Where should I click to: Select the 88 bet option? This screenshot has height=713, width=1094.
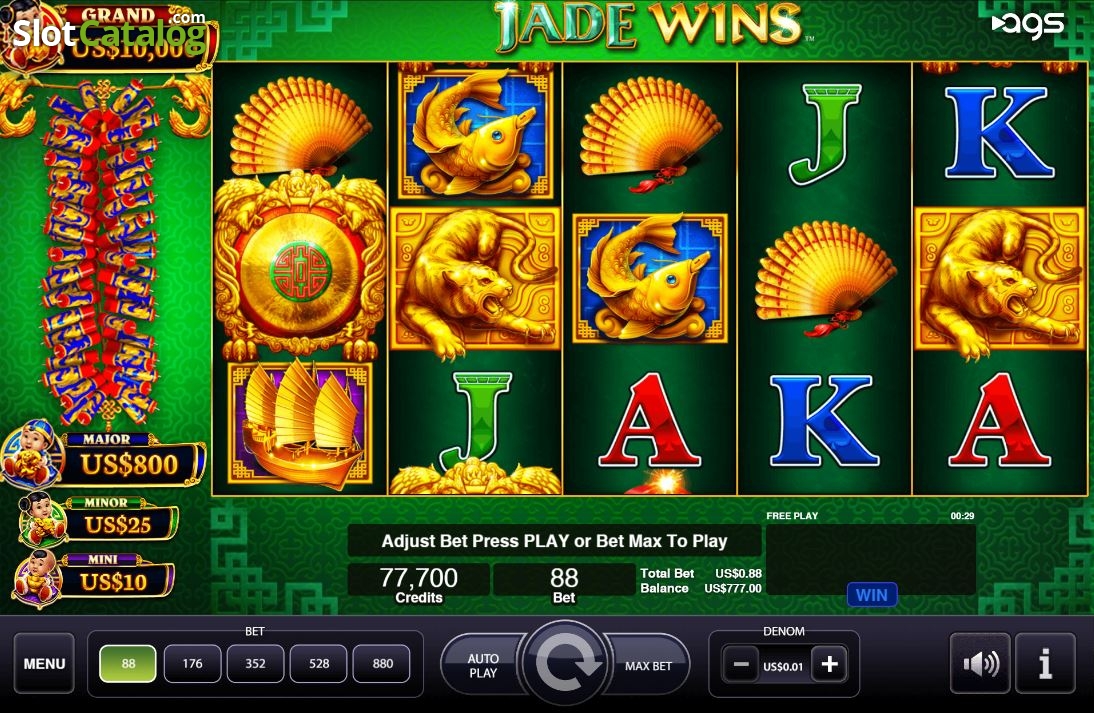pyautogui.click(x=128, y=663)
